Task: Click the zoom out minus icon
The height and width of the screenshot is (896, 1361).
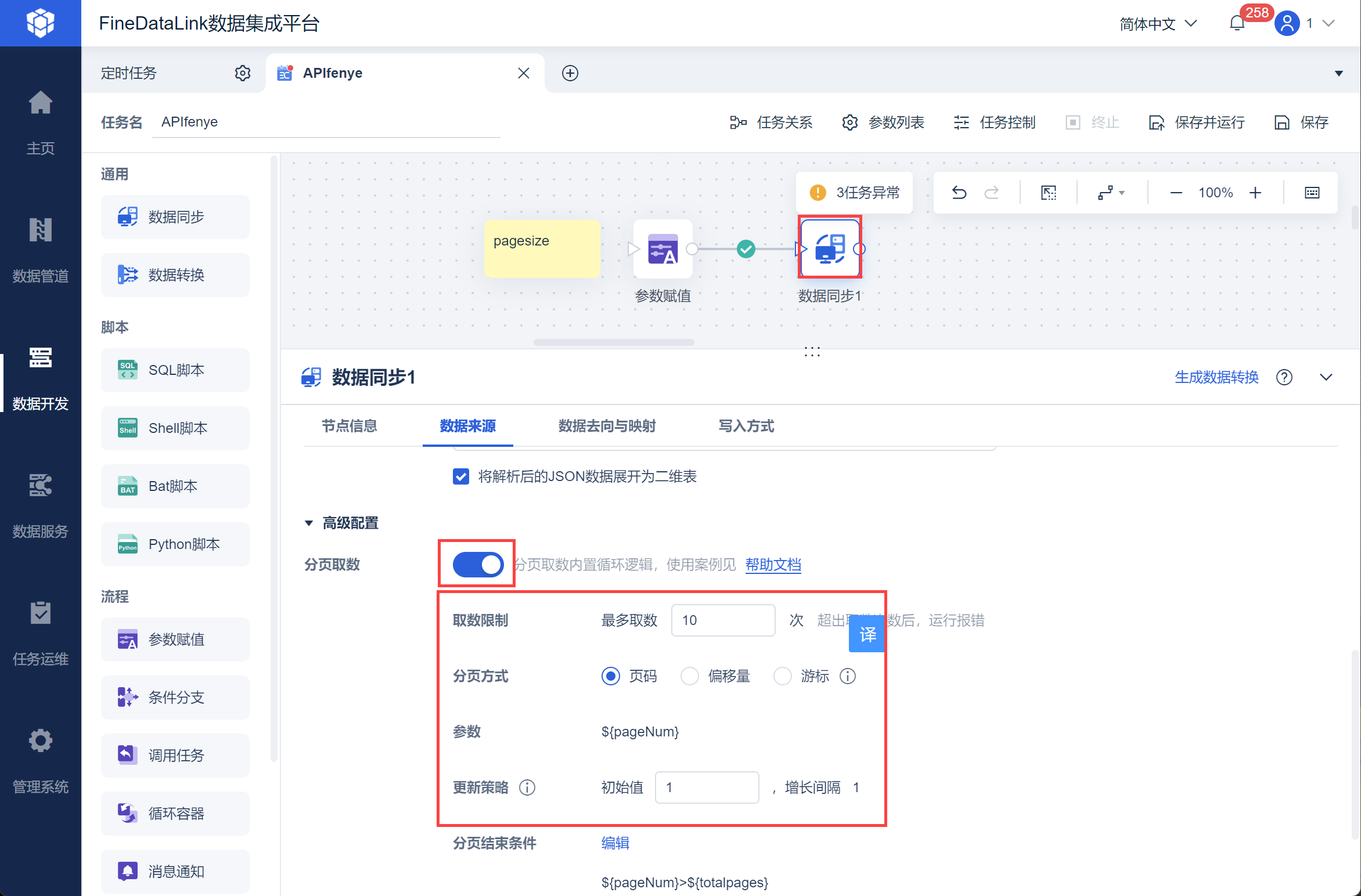Action: click(1176, 193)
